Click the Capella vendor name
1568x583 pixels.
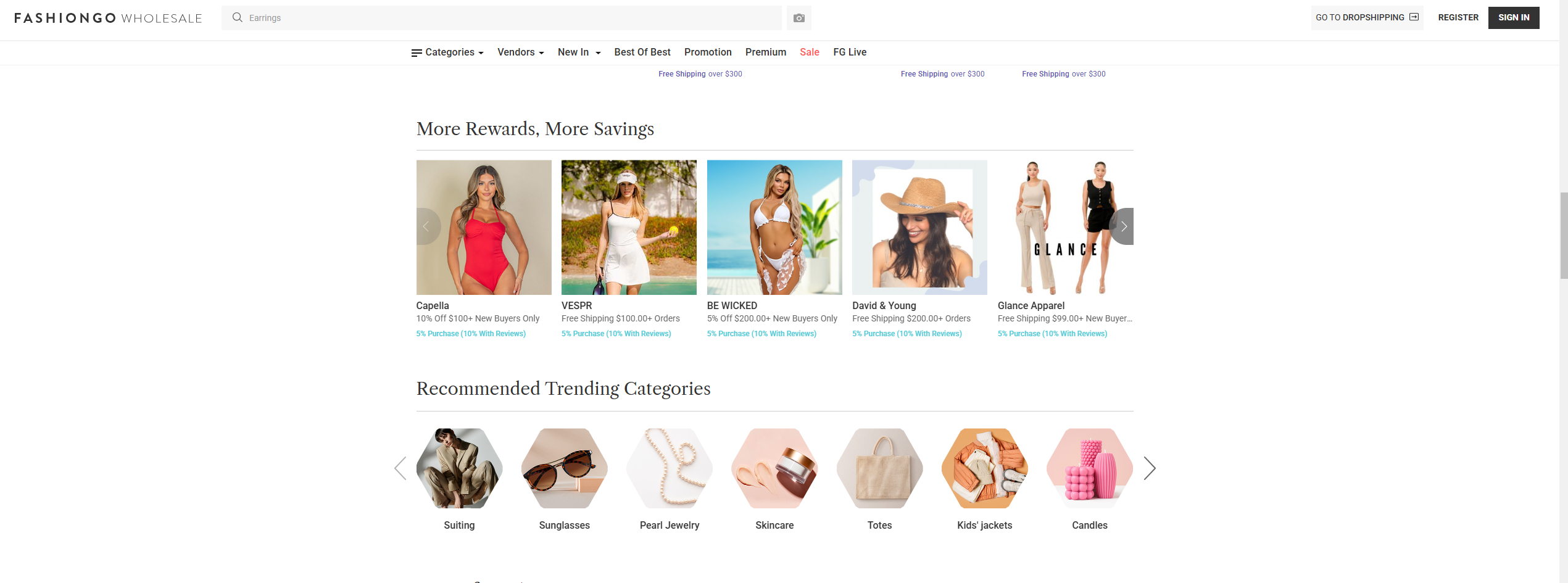click(x=433, y=306)
